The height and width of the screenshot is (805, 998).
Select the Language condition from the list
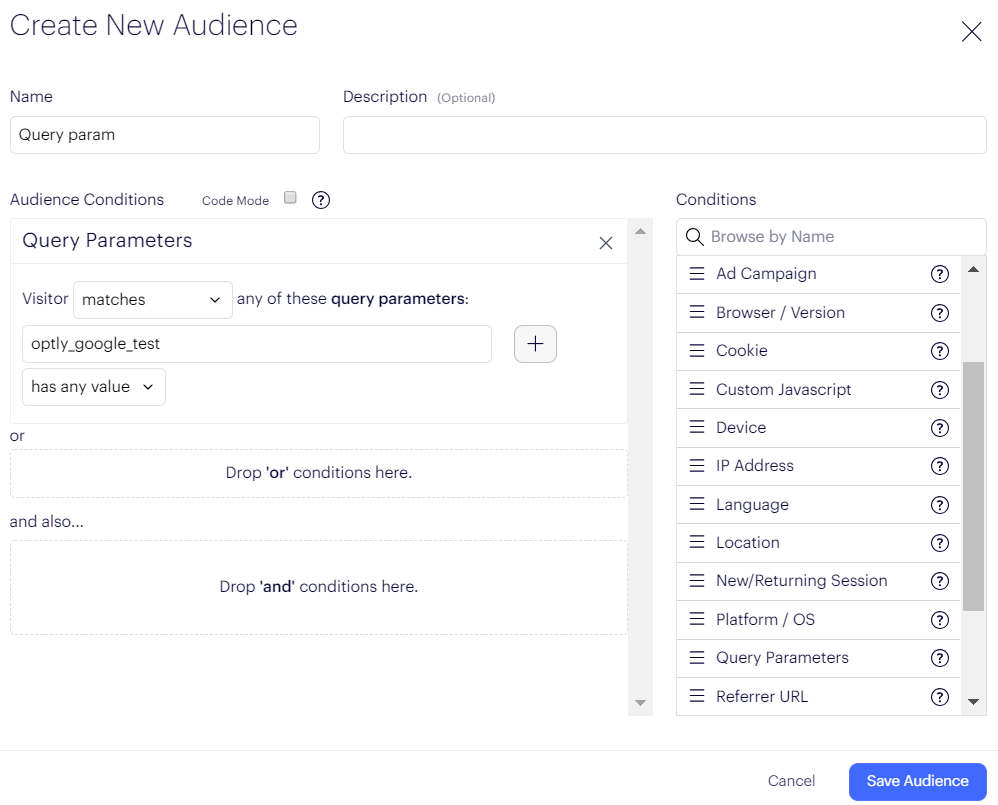754,504
